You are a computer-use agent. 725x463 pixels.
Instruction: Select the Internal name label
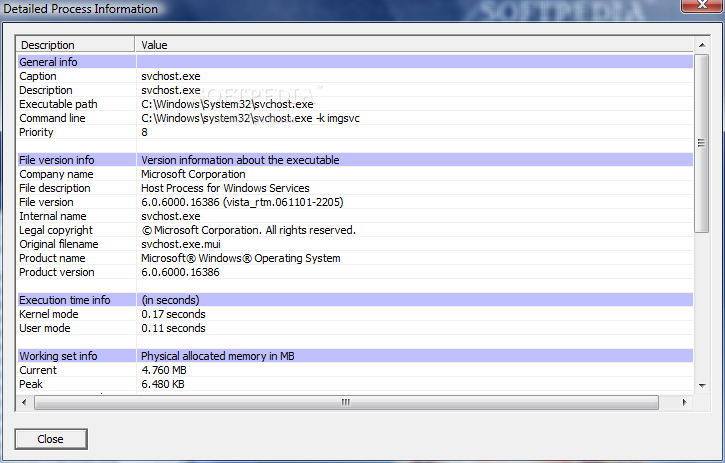point(53,216)
